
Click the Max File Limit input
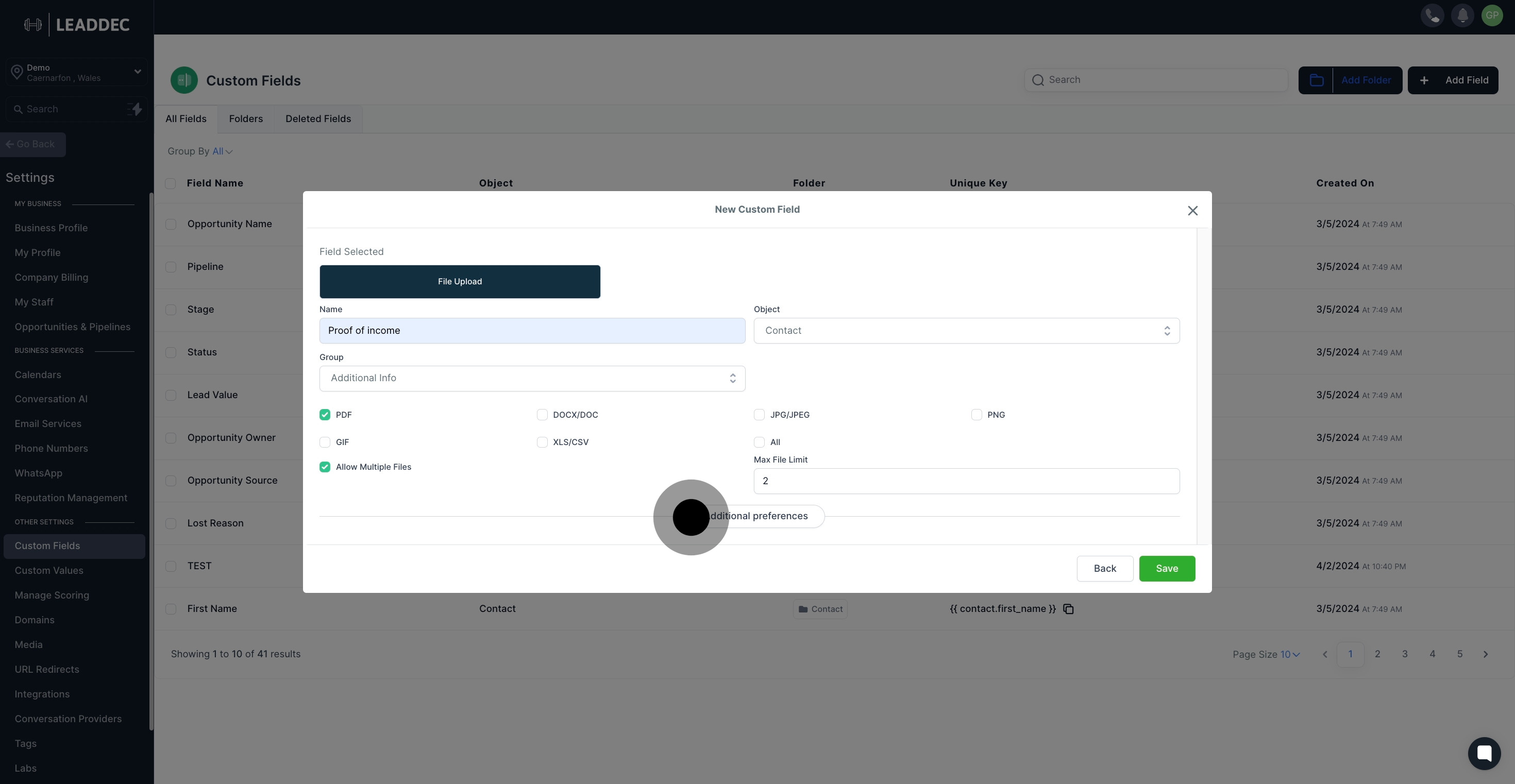966,481
